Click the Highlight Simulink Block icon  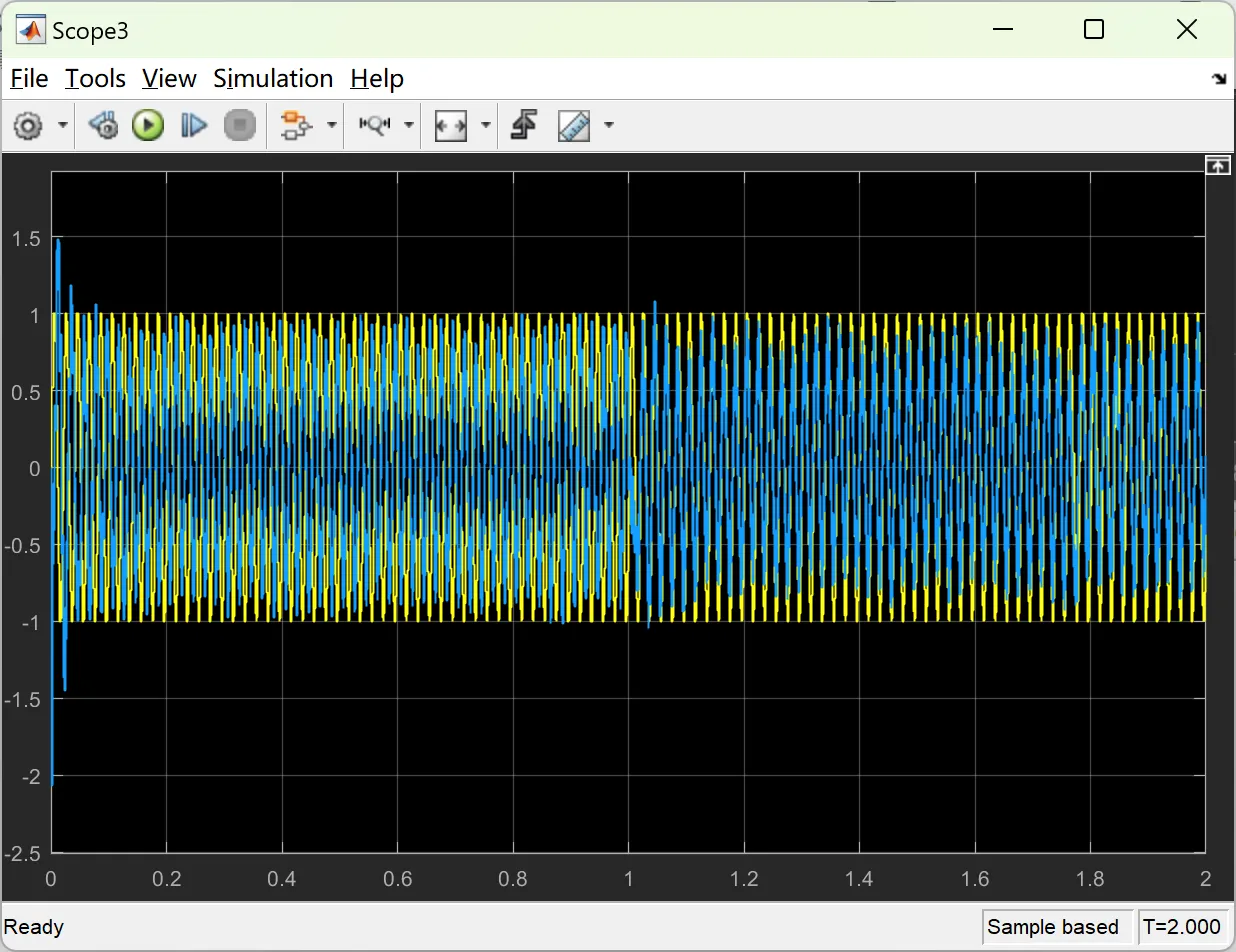(x=295, y=126)
